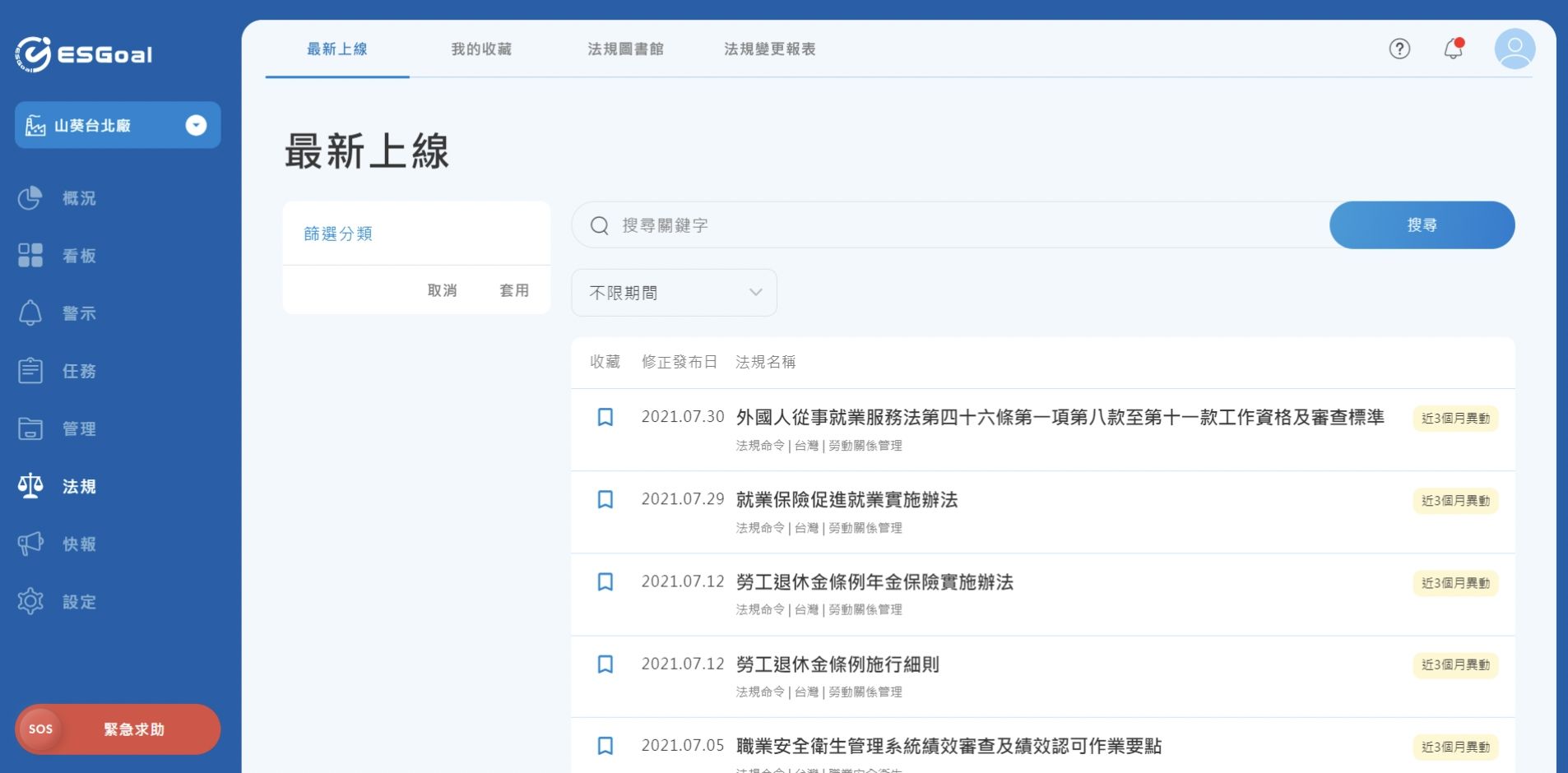Click the 修正發布日 column header
This screenshot has width=1568, height=773.
(680, 362)
